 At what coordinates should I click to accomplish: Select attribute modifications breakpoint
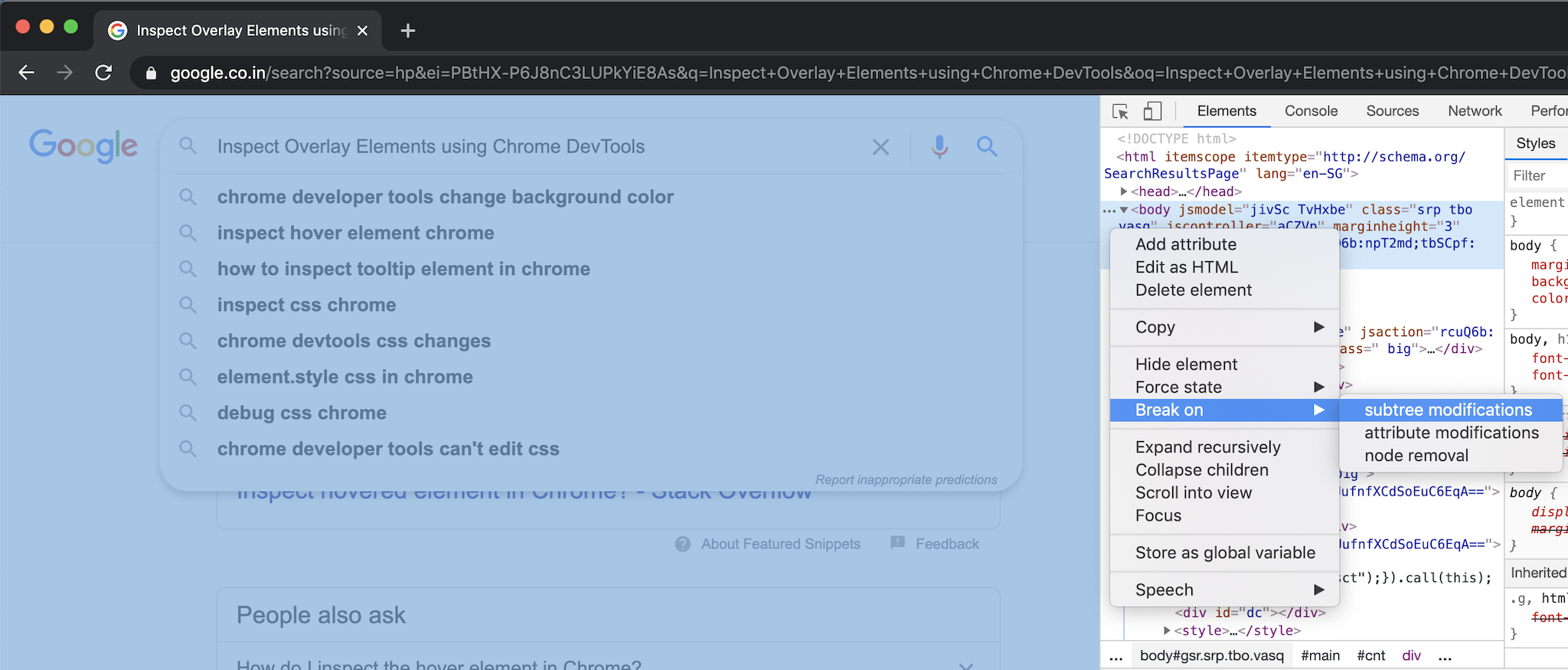[x=1450, y=433]
